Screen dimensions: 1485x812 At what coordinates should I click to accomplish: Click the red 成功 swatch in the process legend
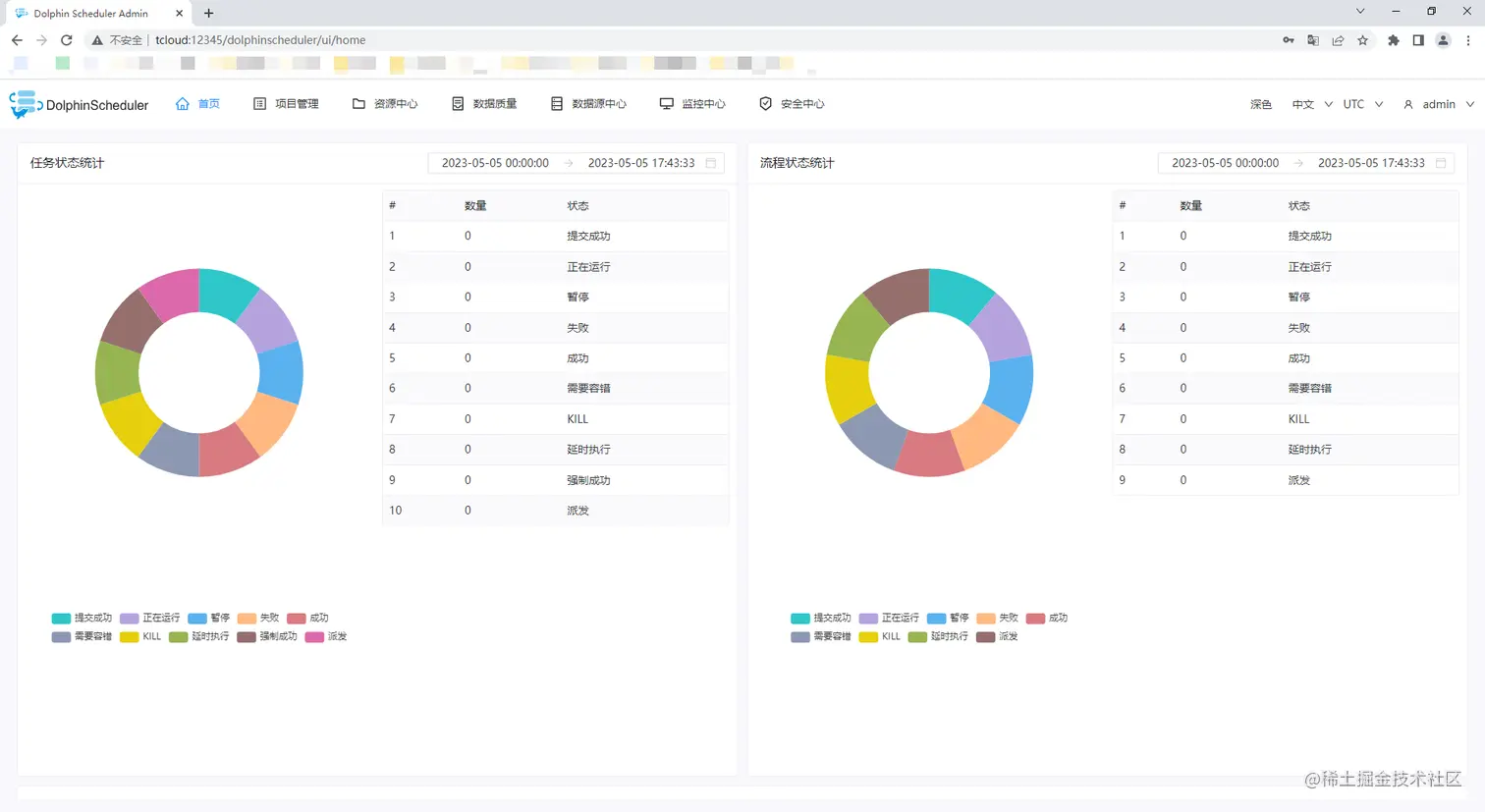pos(1035,619)
